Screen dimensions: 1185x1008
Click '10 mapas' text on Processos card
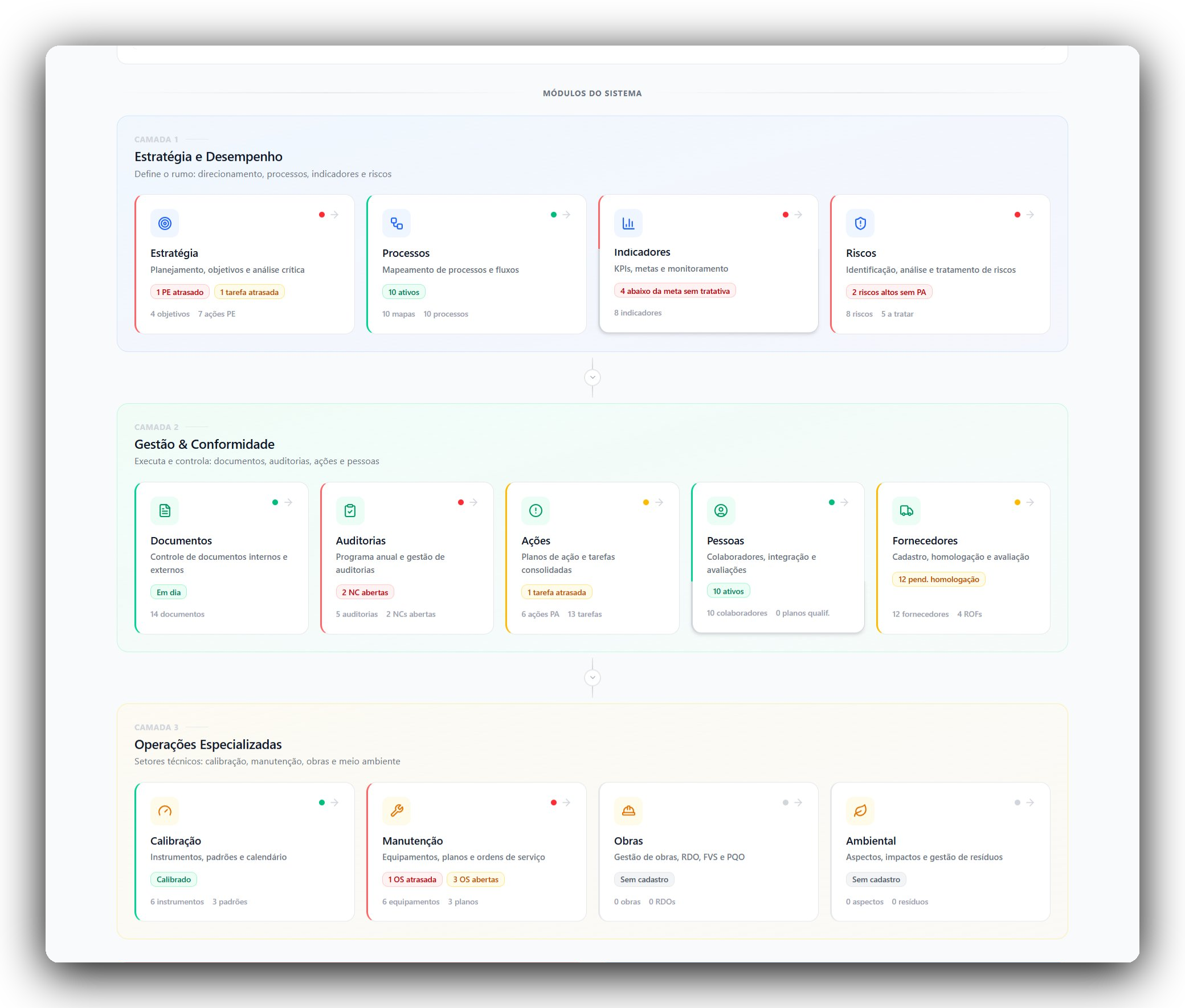pos(398,314)
